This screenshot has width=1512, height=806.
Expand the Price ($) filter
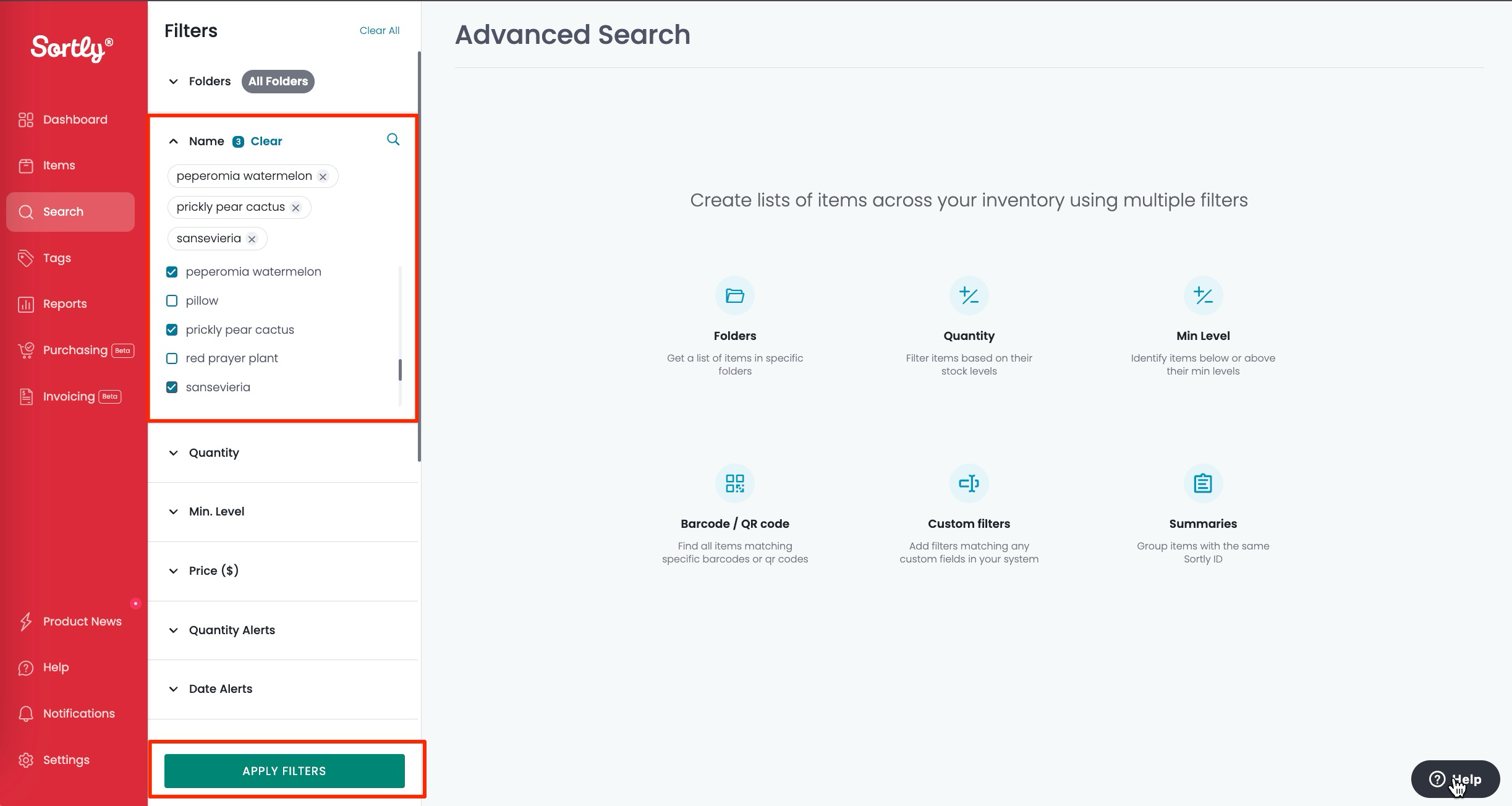point(174,571)
